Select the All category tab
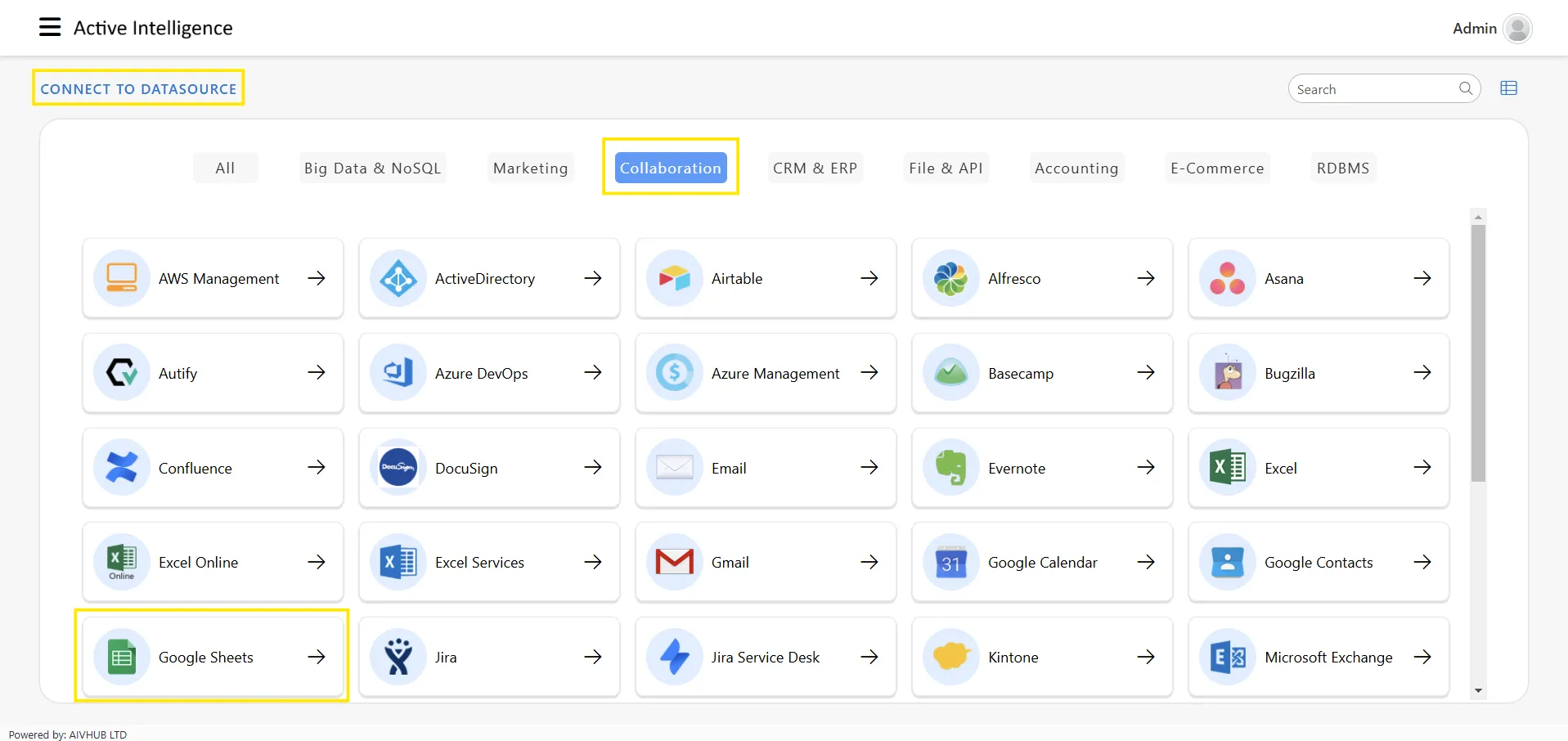Screen dimensions: 1568x741 (x=225, y=168)
